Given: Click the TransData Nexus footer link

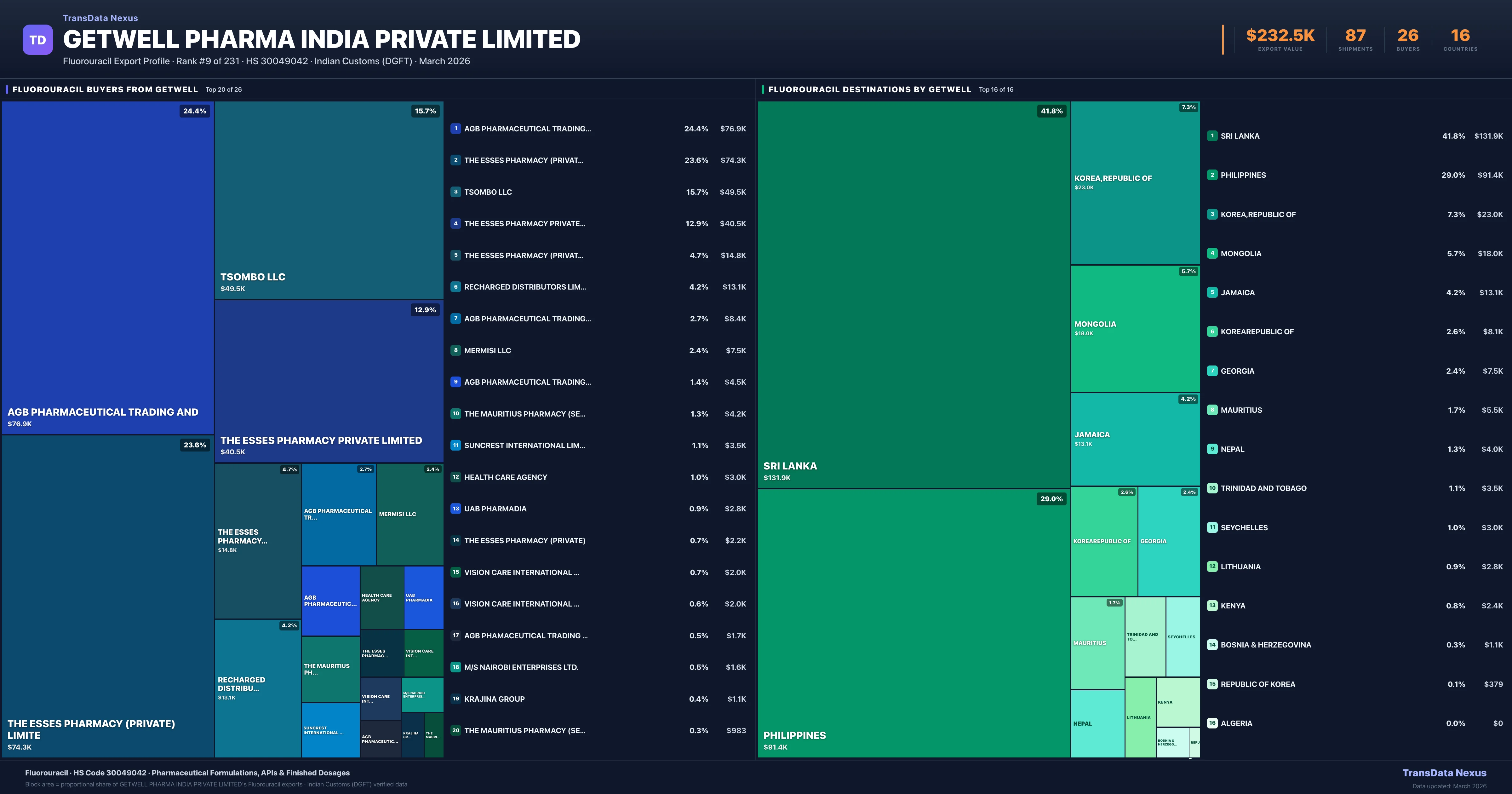Looking at the screenshot, I should [x=1444, y=773].
